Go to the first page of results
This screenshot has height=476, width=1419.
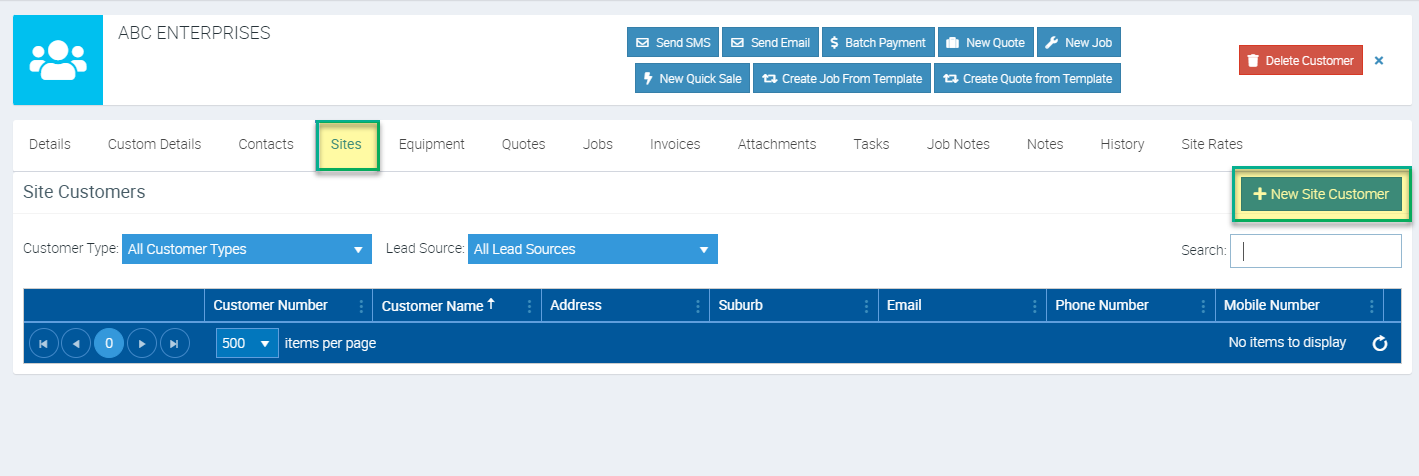click(43, 343)
